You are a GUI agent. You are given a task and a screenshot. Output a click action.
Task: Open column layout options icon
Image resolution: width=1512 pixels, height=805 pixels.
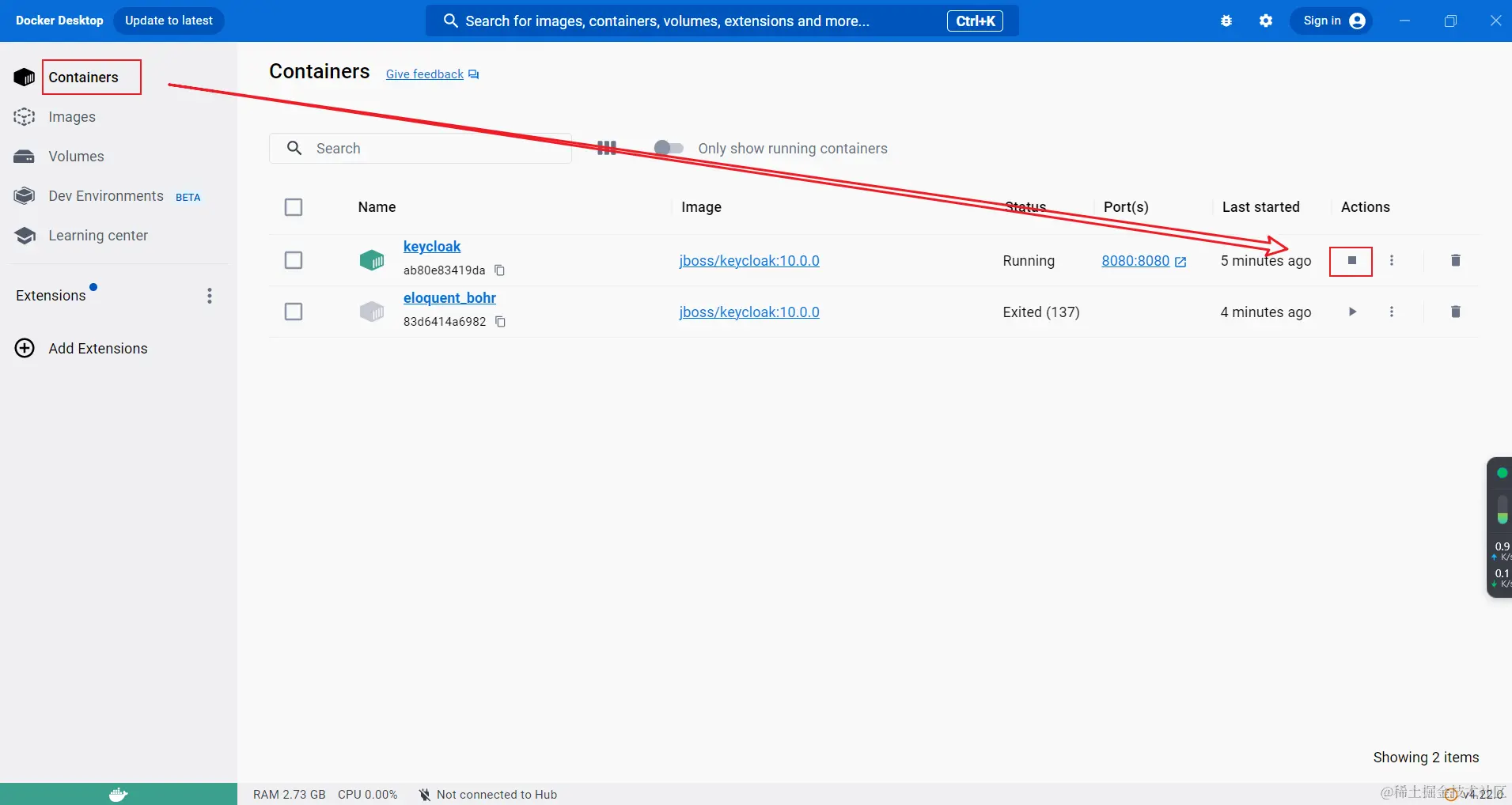coord(607,148)
